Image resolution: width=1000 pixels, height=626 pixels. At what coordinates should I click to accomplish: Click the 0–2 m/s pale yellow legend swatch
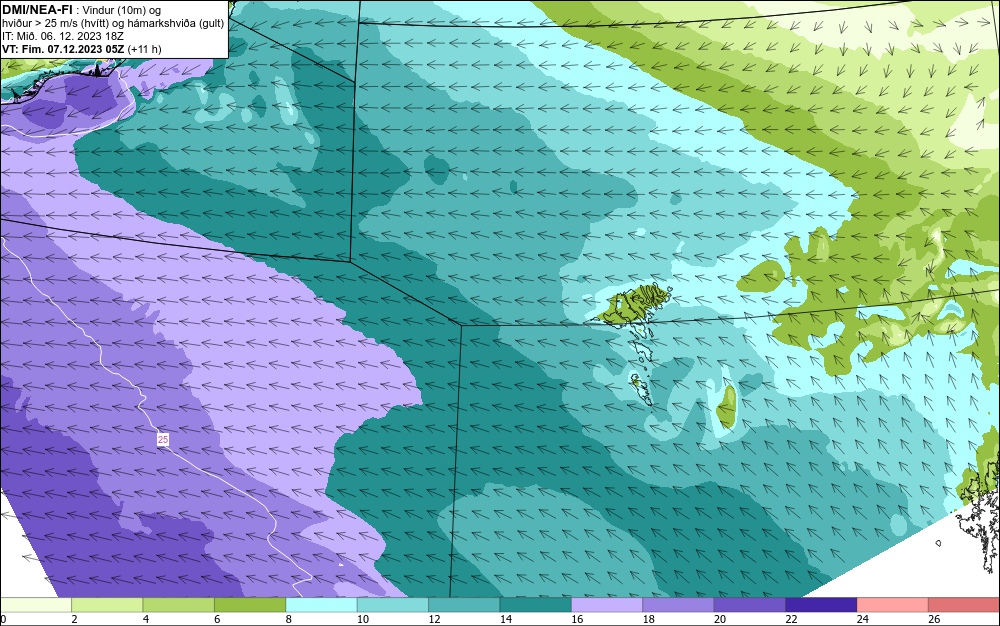pos(36,605)
